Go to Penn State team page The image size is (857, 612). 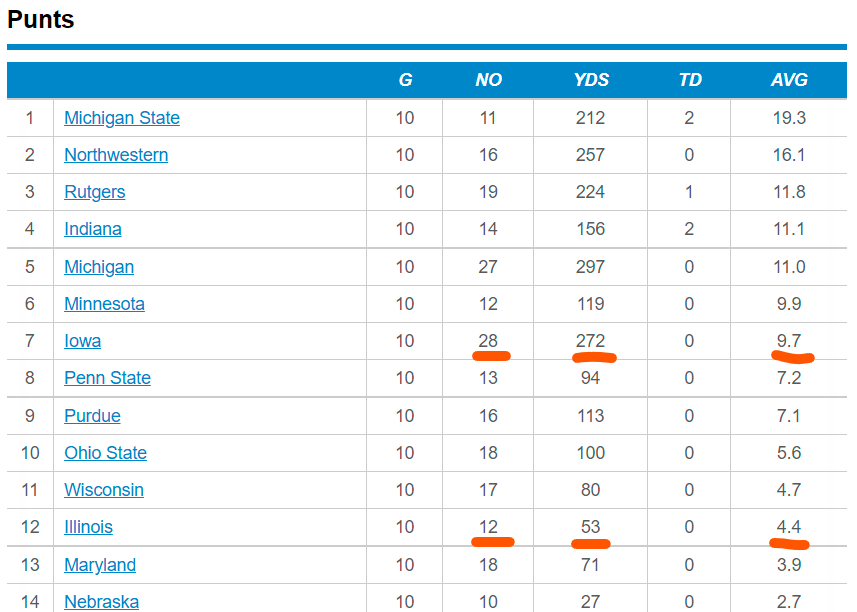[x=107, y=378]
